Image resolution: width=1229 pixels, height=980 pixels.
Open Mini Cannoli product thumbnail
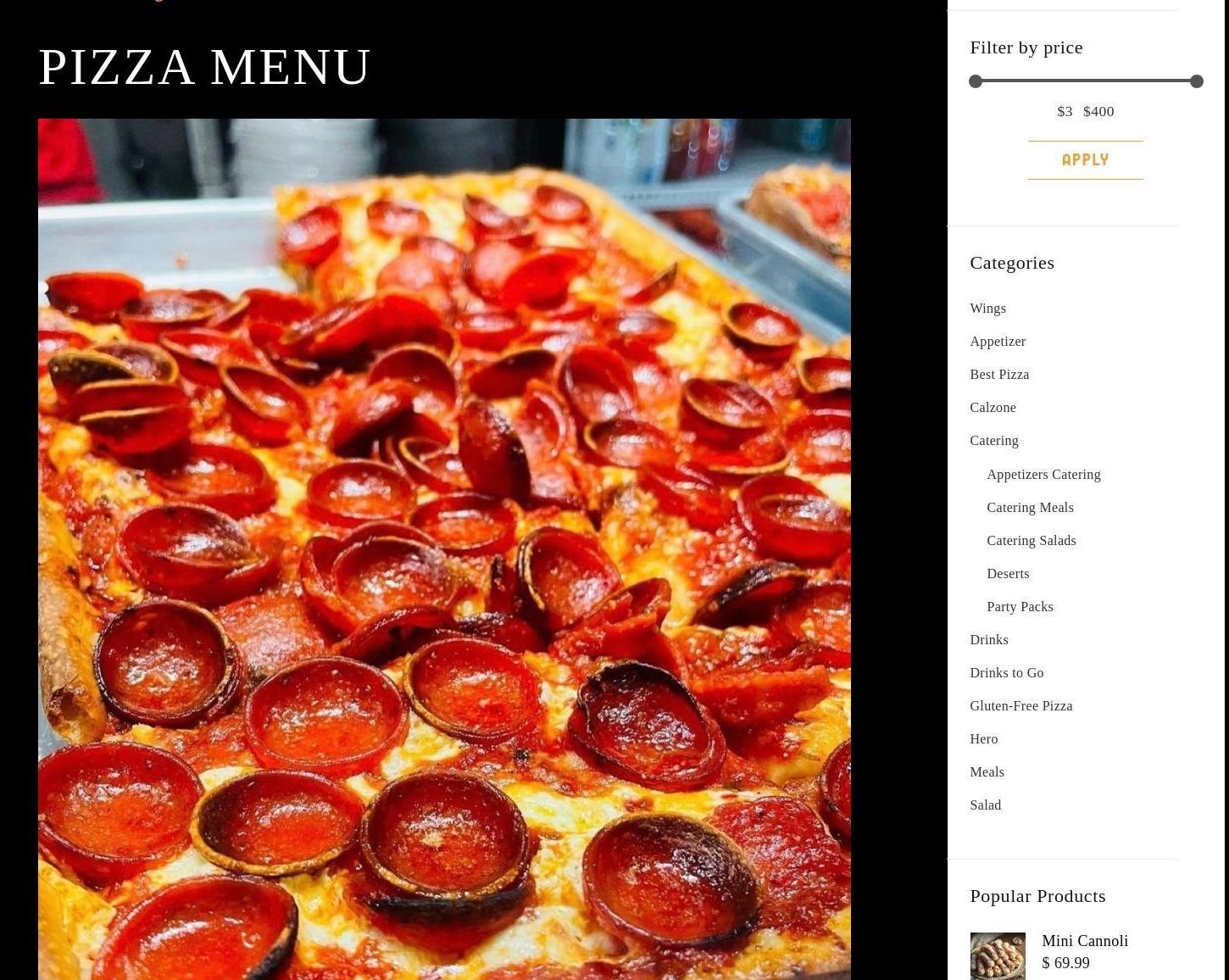pos(997,956)
